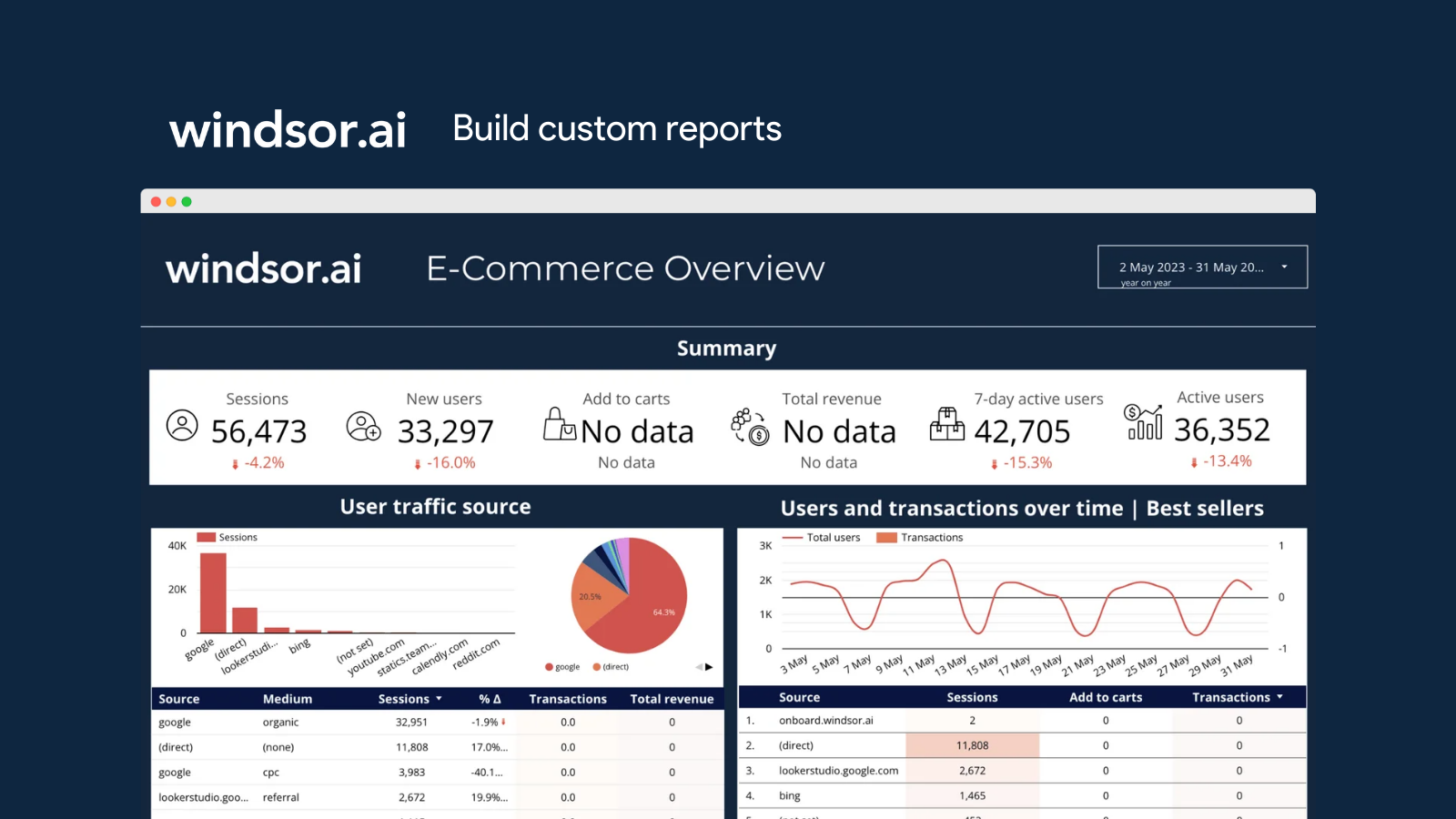1456x819 pixels.
Task: Click the Add to carts column header
Action: pos(1105,697)
